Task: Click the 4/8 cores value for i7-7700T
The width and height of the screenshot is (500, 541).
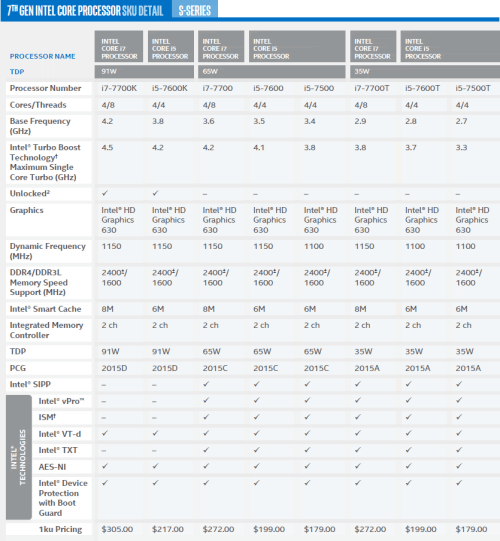Action: coord(361,105)
